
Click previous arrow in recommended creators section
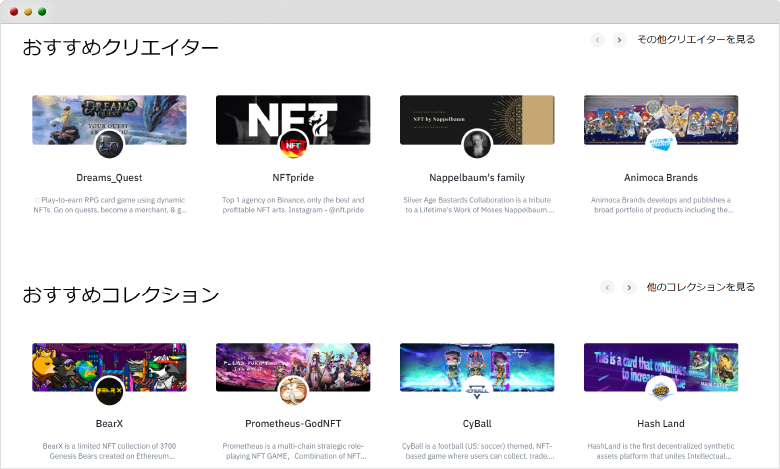click(597, 40)
